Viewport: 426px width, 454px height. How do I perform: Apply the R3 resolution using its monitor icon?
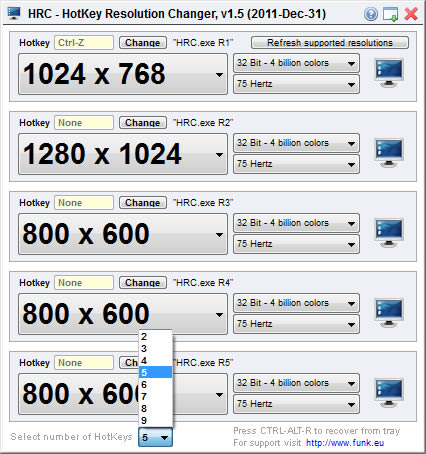(x=389, y=233)
